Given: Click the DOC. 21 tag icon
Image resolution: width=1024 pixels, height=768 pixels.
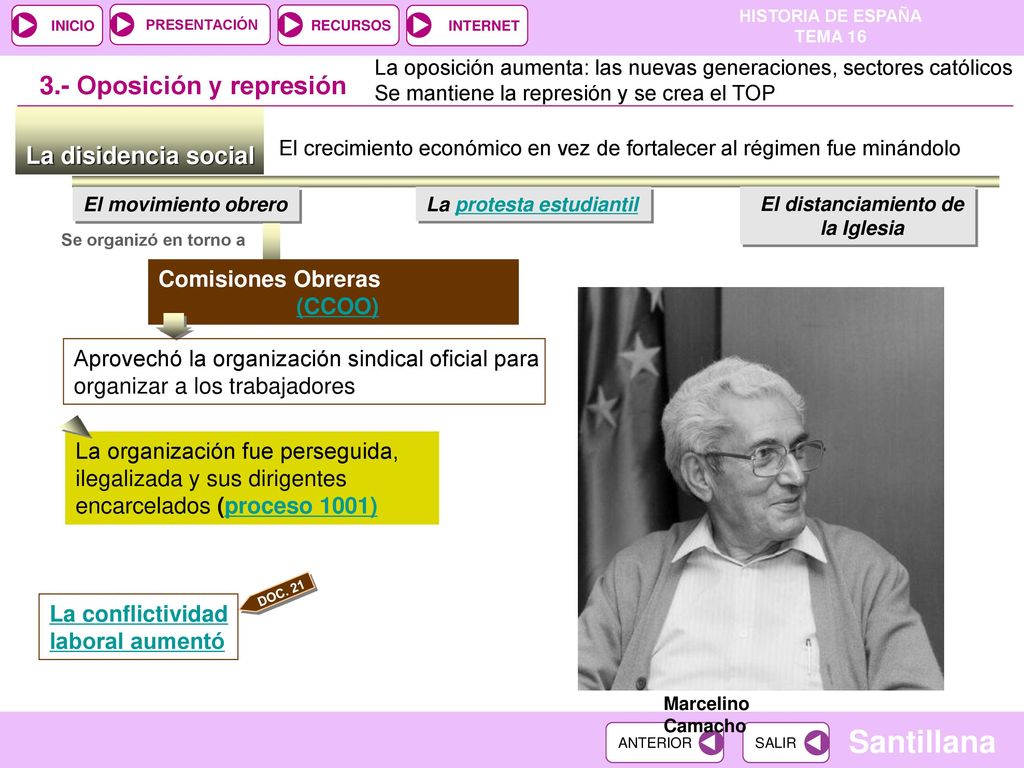Looking at the screenshot, I should (x=279, y=592).
